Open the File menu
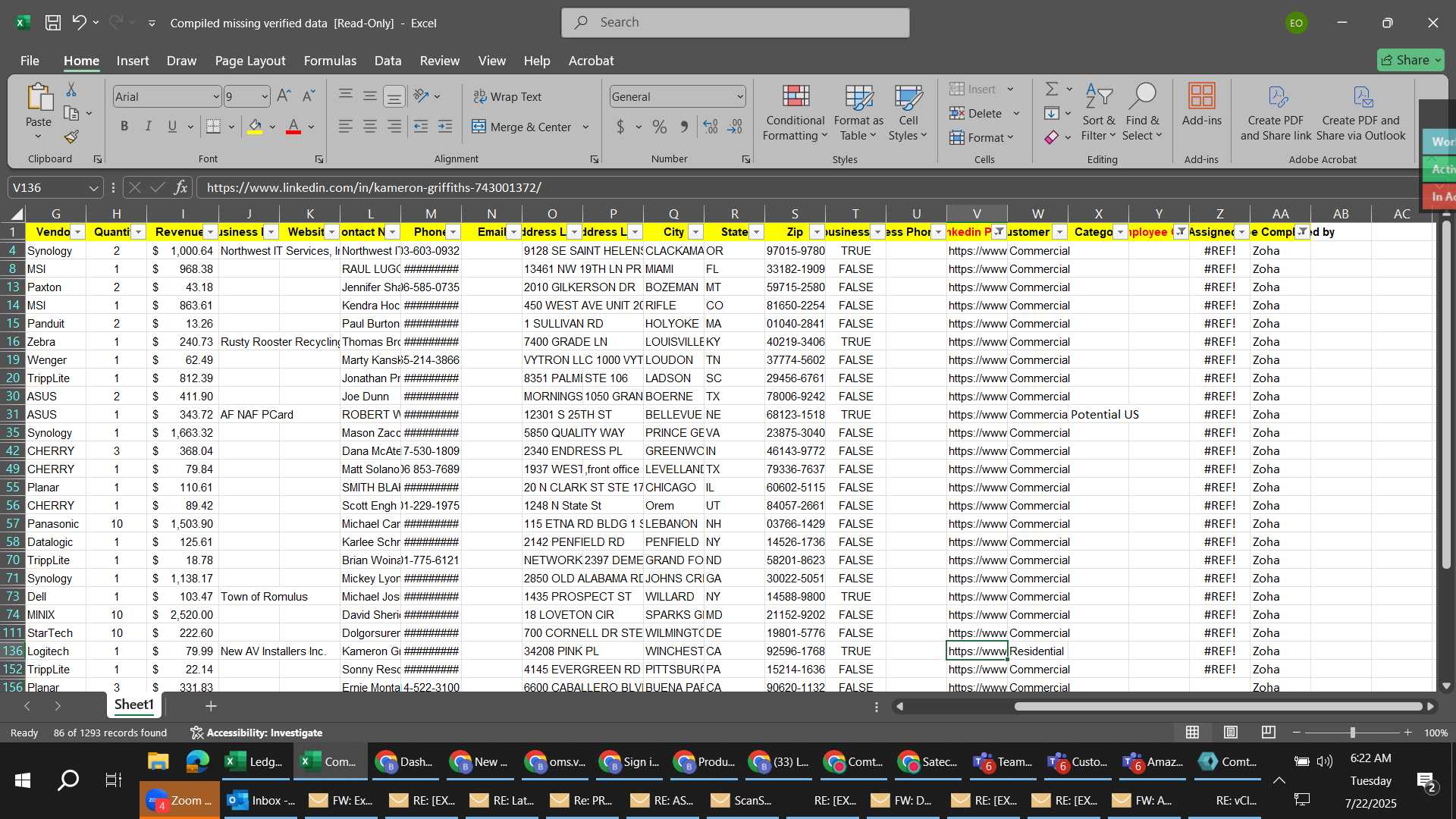1456x819 pixels. 30,61
